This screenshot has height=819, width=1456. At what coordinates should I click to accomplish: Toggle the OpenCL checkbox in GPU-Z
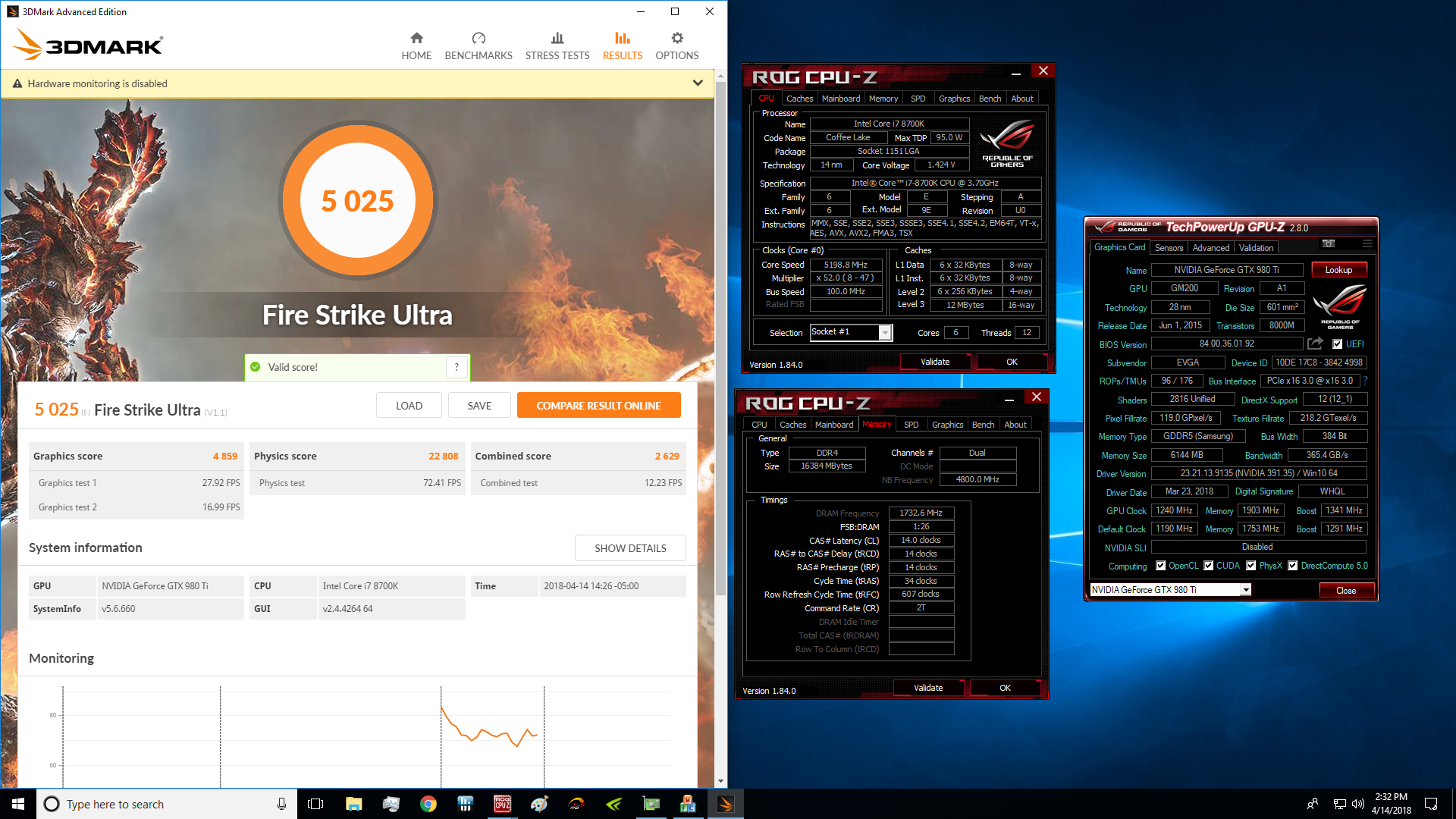tap(1160, 566)
